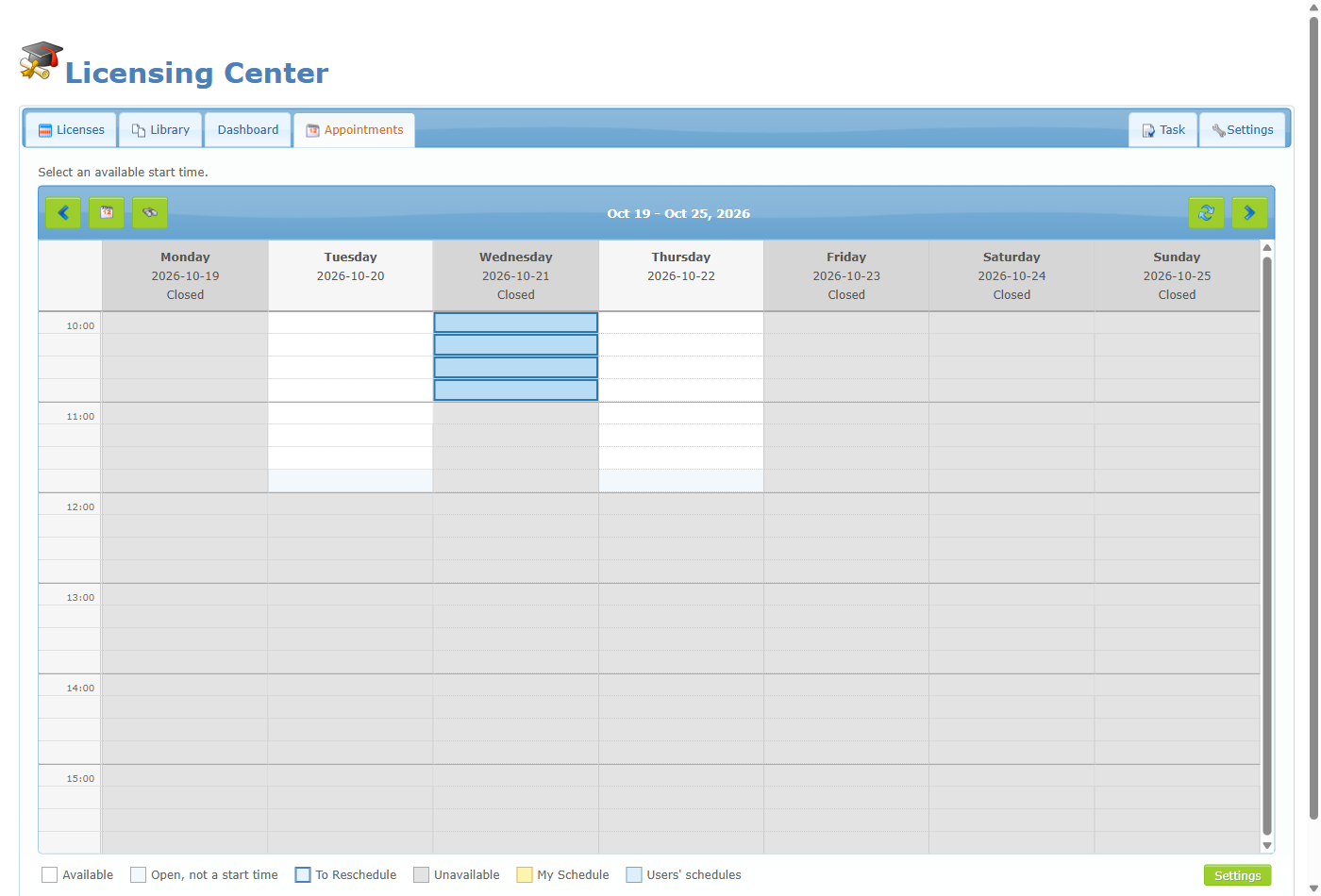Click the green Settings button below the calendar

point(1237,875)
